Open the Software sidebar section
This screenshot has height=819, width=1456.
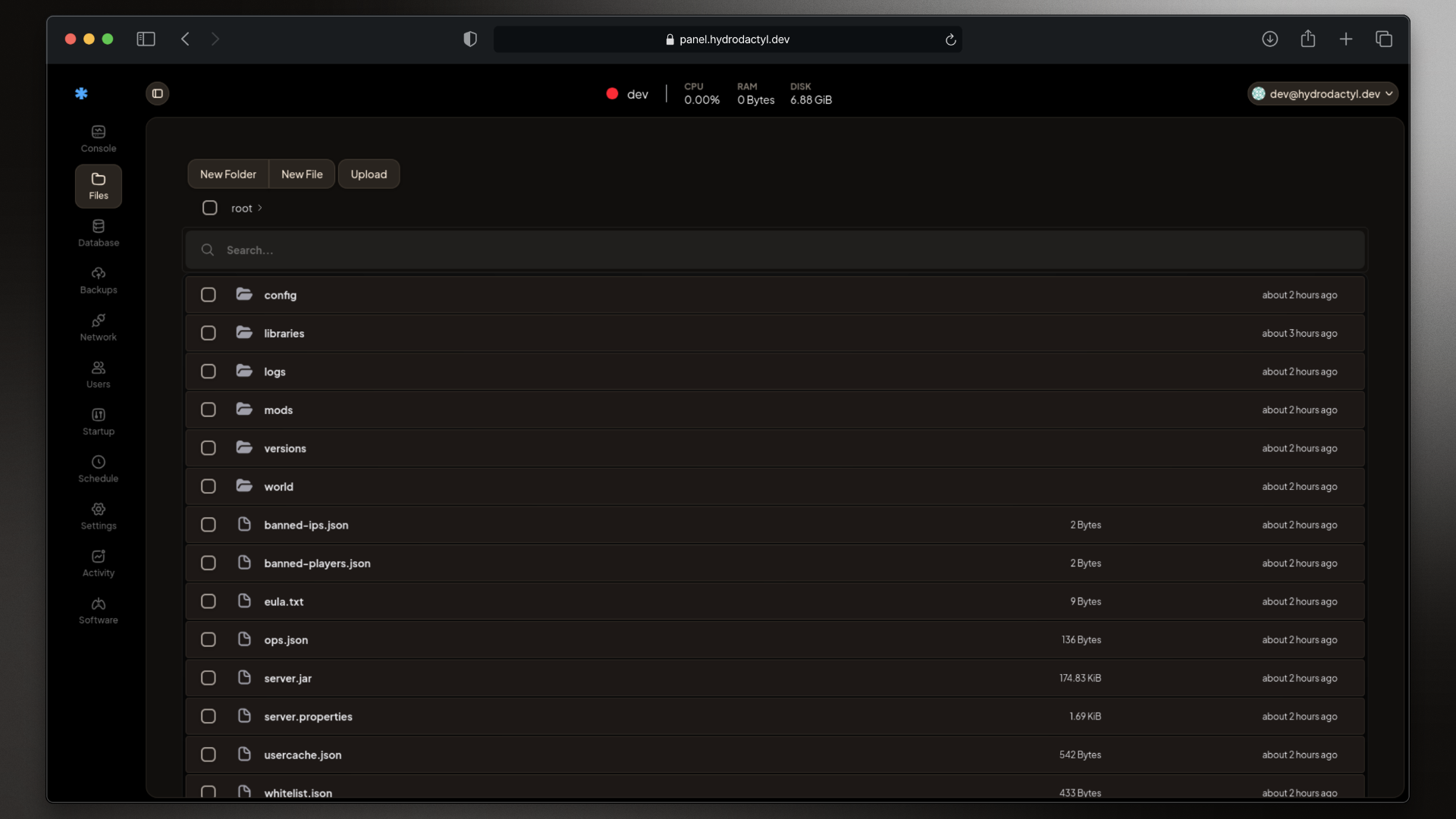tap(99, 610)
